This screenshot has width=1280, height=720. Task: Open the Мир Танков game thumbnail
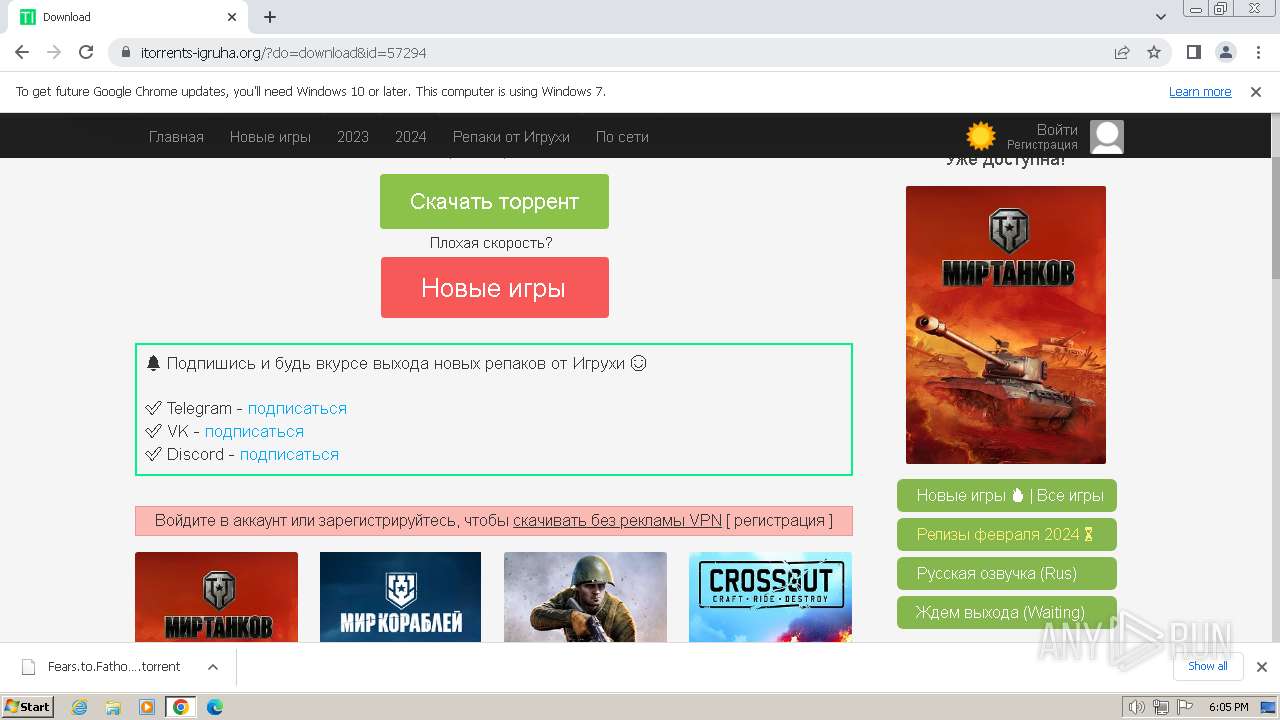[x=216, y=597]
